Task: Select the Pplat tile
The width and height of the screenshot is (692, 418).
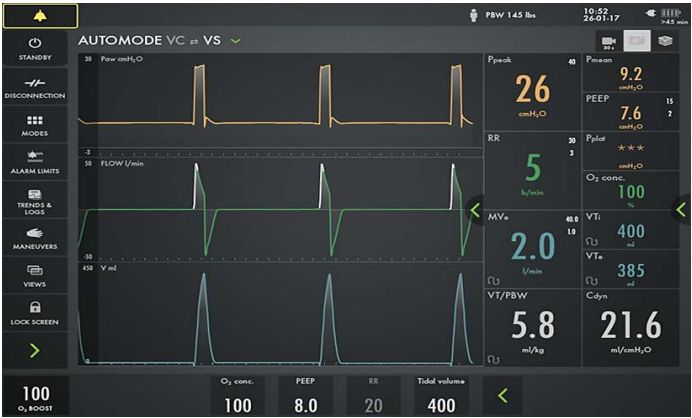Action: pos(631,151)
